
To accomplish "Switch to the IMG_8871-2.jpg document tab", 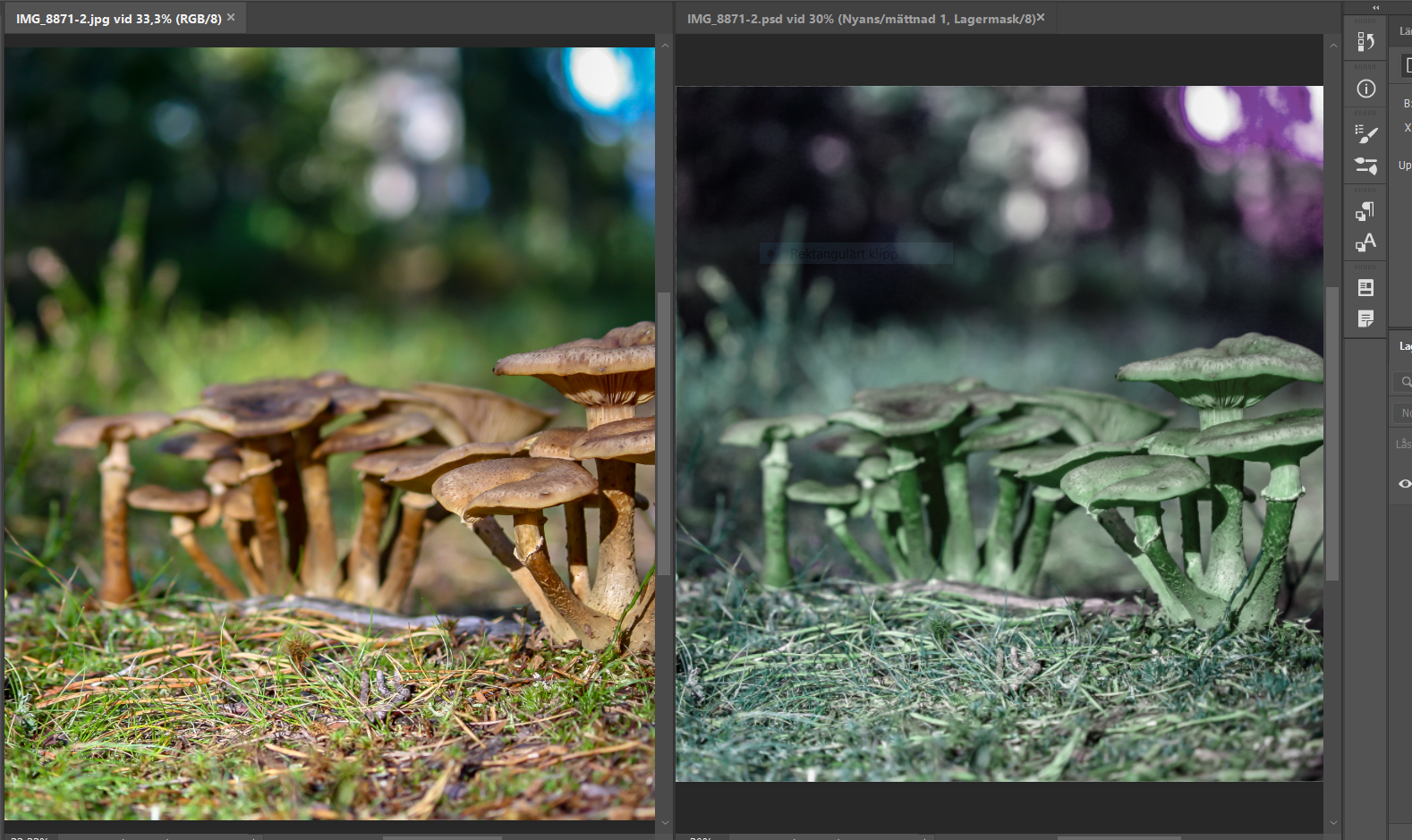I will [x=118, y=19].
